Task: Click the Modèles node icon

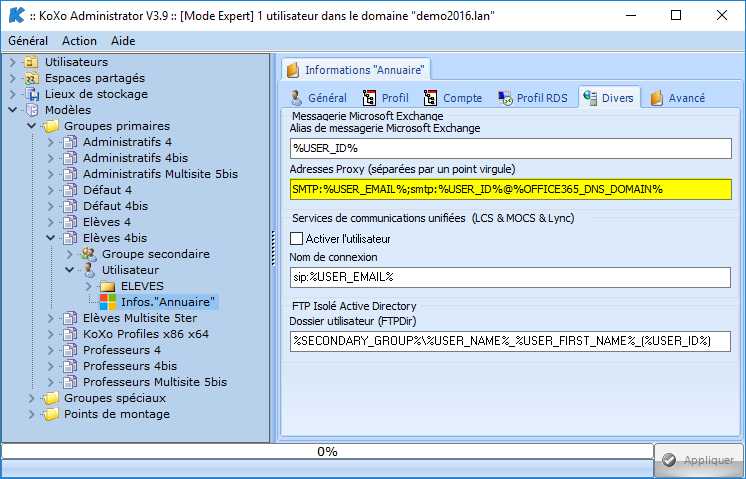Action: tap(31, 110)
